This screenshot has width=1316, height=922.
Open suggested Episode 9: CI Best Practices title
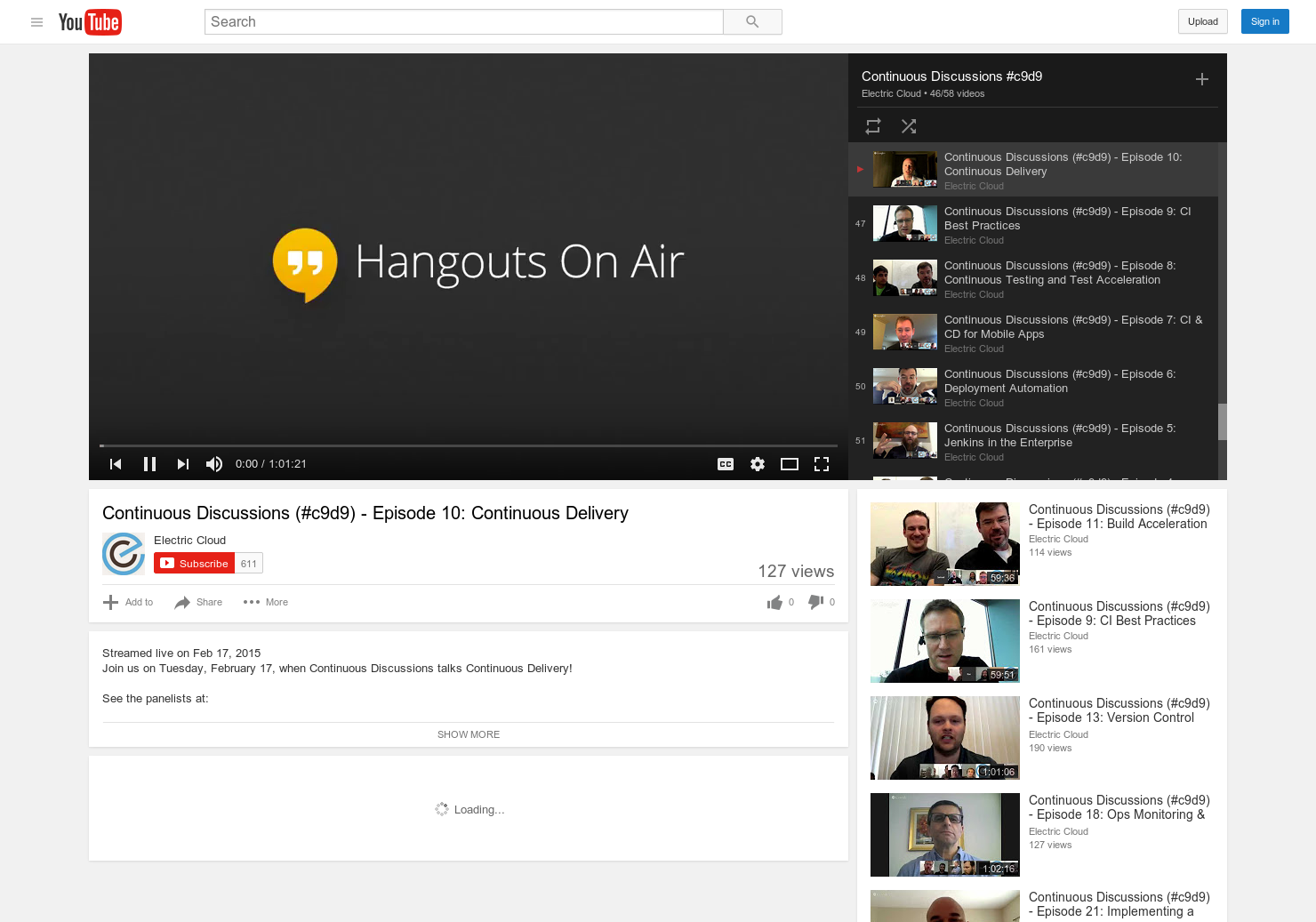(x=1119, y=613)
